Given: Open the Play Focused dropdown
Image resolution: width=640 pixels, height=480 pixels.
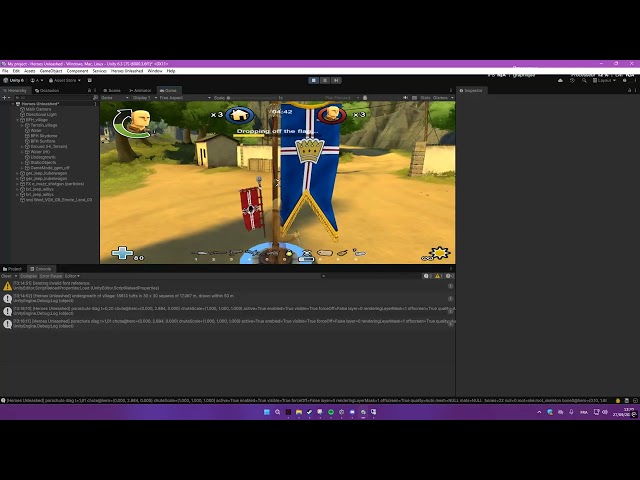Looking at the screenshot, I should tap(341, 98).
